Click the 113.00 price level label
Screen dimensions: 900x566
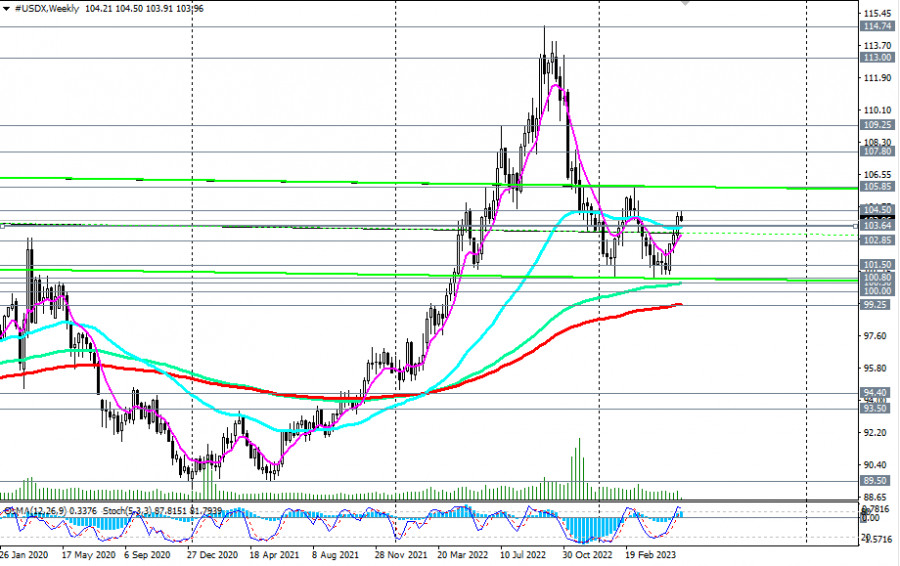point(876,58)
